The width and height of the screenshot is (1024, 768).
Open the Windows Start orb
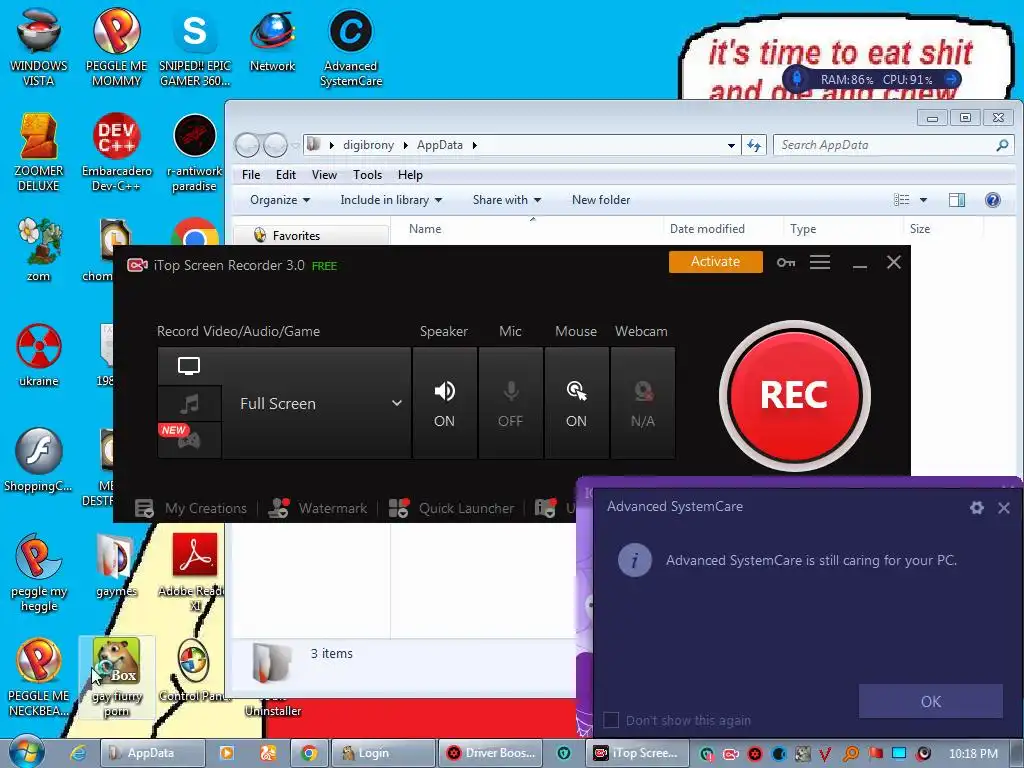click(27, 752)
